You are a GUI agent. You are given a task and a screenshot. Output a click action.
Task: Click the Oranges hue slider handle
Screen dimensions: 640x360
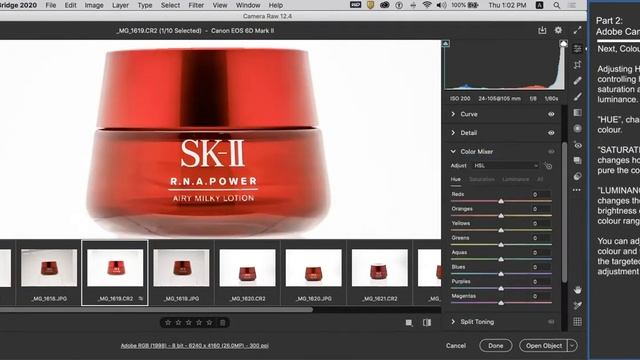click(501, 216)
